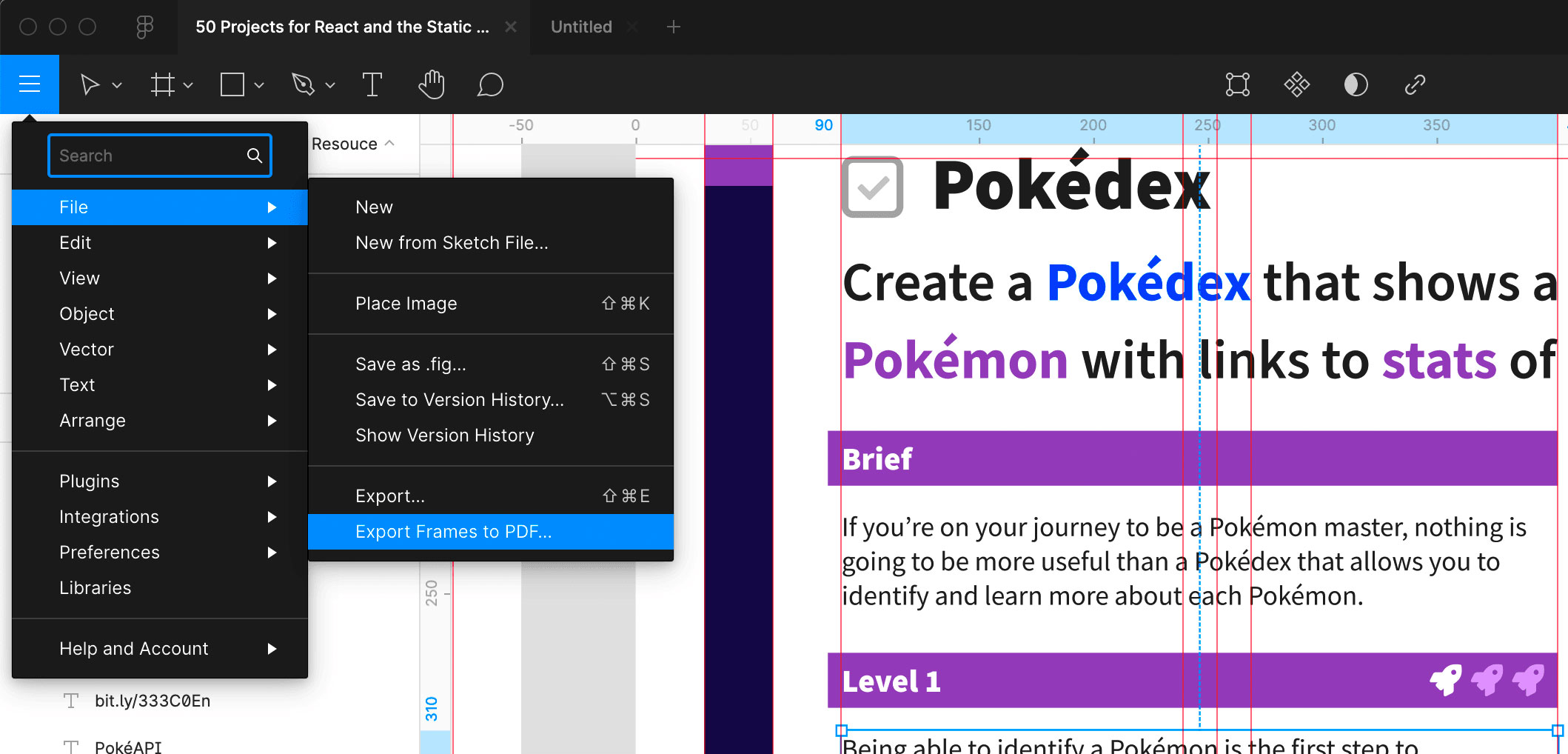Click the Brief purple section header
Image resolution: width=1568 pixels, height=754 pixels.
click(1193, 458)
